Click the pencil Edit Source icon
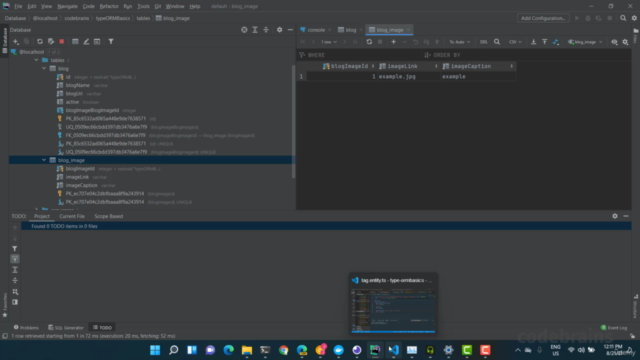 point(86,42)
